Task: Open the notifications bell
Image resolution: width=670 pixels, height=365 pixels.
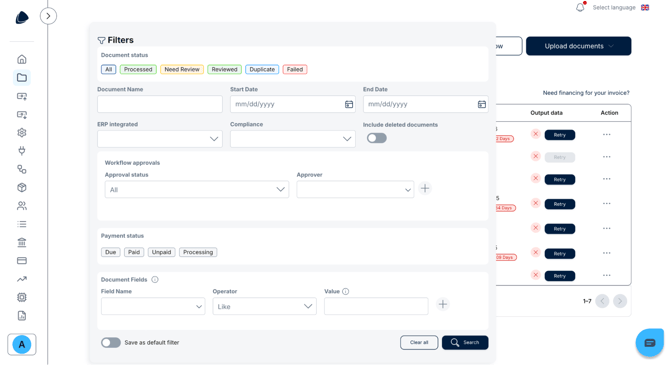Action: point(580,7)
